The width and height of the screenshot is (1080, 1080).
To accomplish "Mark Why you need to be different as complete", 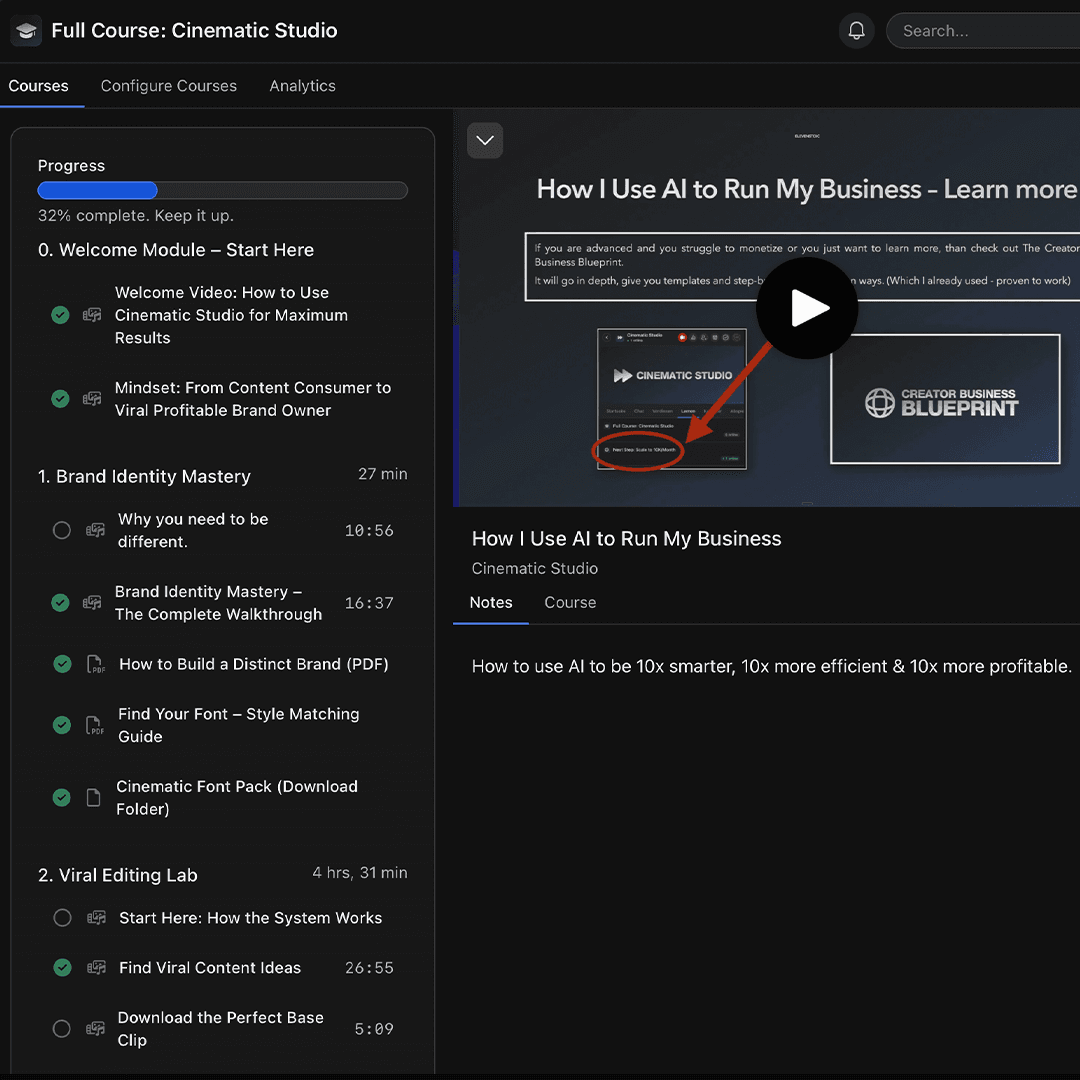I will 62,530.
